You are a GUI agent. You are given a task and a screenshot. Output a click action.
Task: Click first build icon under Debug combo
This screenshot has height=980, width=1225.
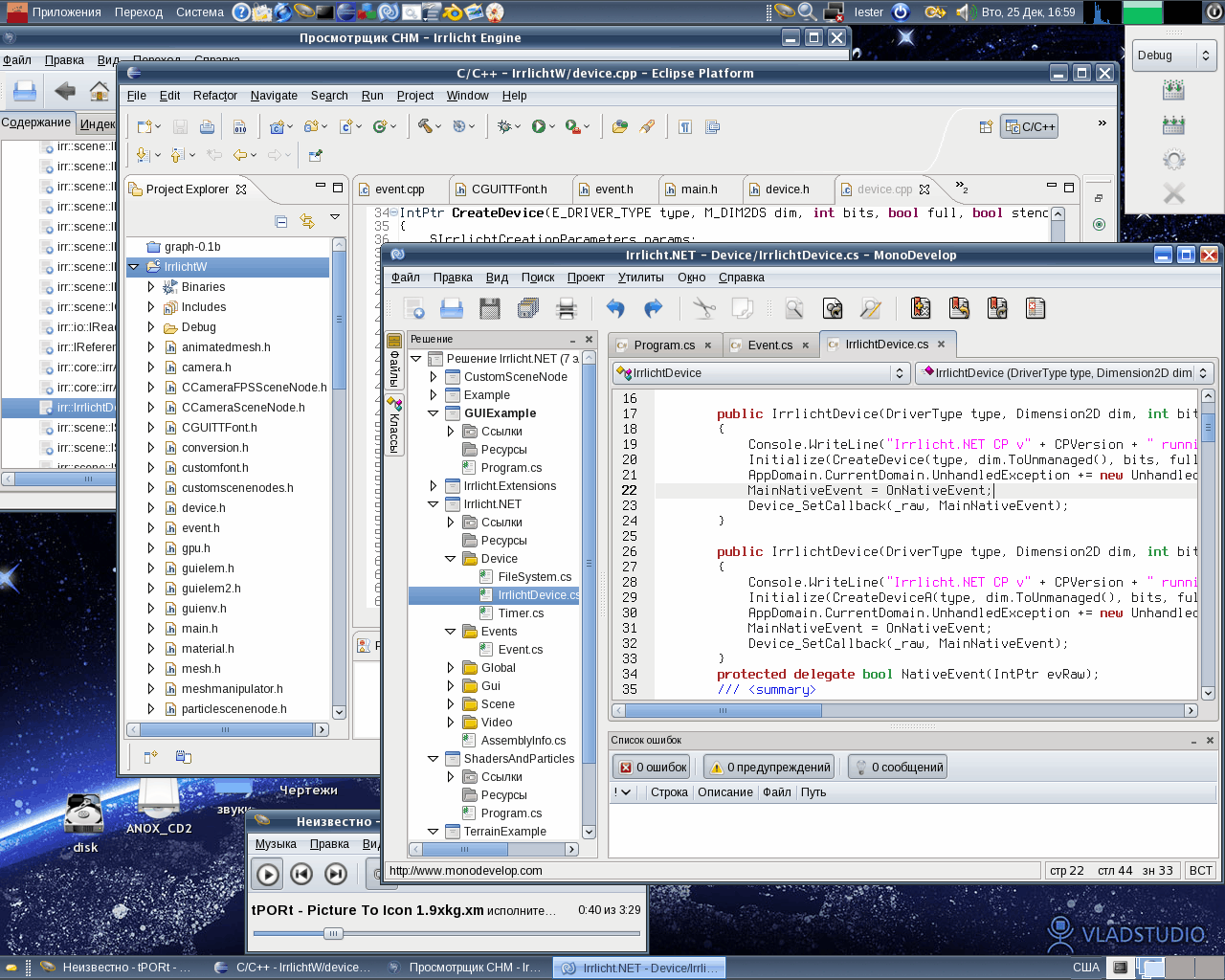[x=1173, y=90]
